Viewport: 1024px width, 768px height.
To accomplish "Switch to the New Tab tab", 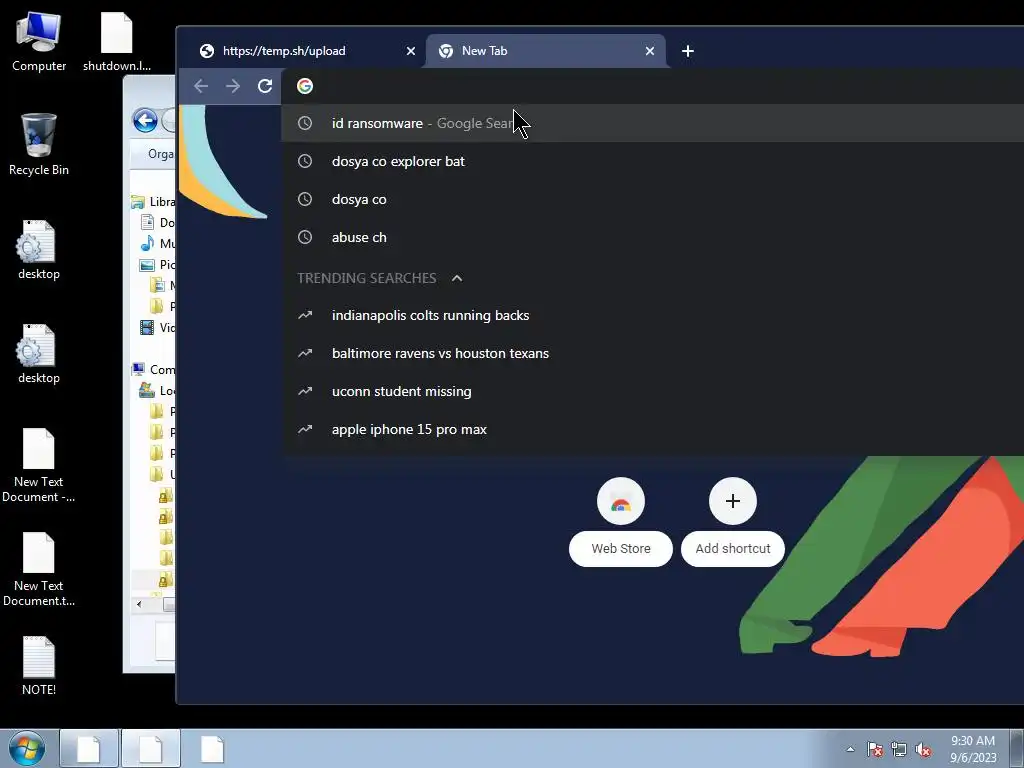I will click(x=545, y=51).
